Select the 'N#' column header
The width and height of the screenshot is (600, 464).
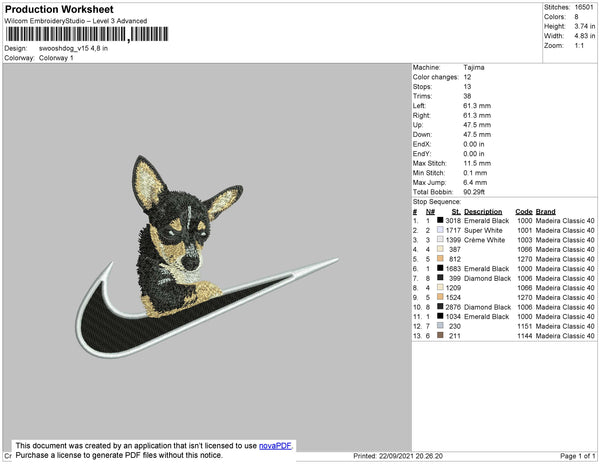(x=430, y=212)
